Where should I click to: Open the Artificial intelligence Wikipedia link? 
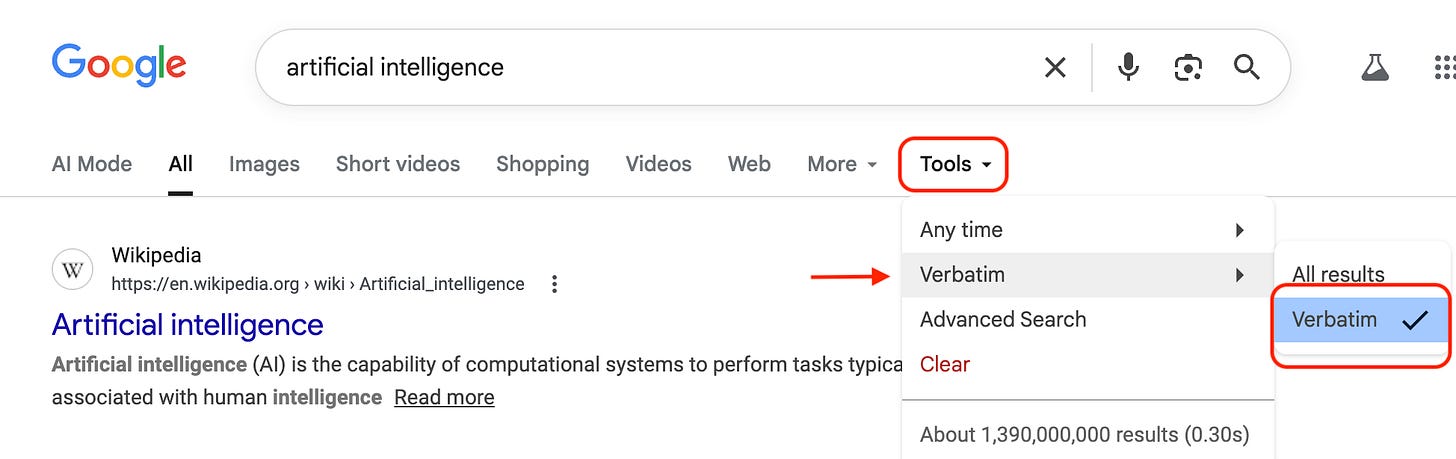(x=188, y=325)
